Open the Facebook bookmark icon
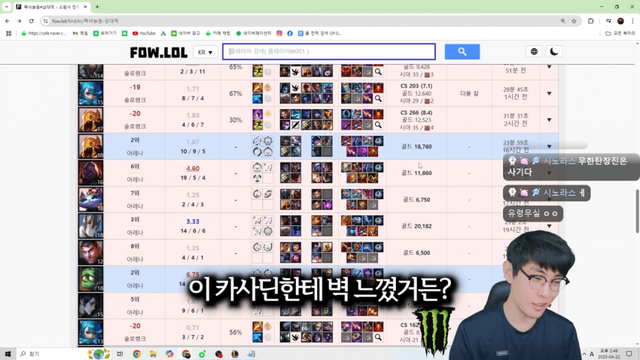The width and height of the screenshot is (640, 360). [x=290, y=33]
